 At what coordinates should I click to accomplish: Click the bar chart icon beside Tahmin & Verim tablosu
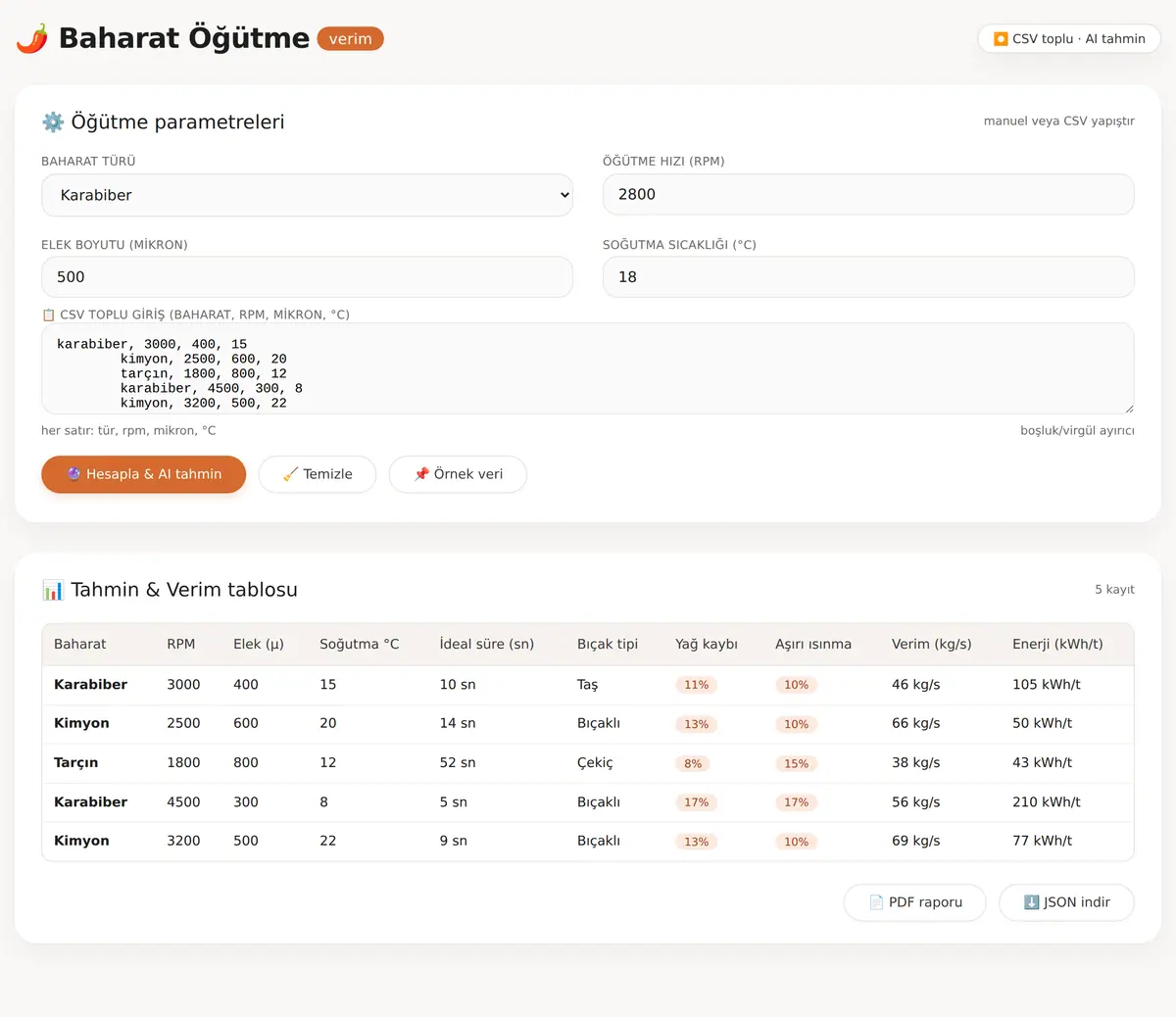(x=53, y=590)
